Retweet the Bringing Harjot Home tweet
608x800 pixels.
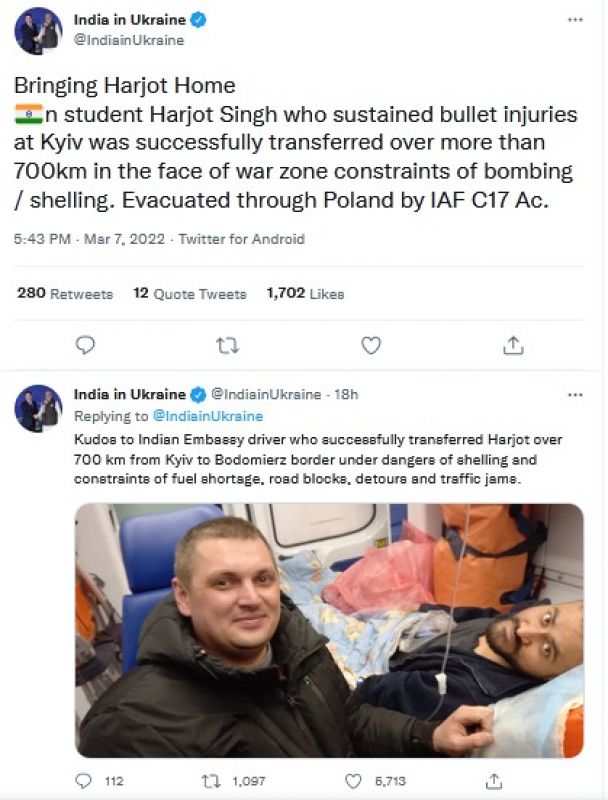[228, 345]
